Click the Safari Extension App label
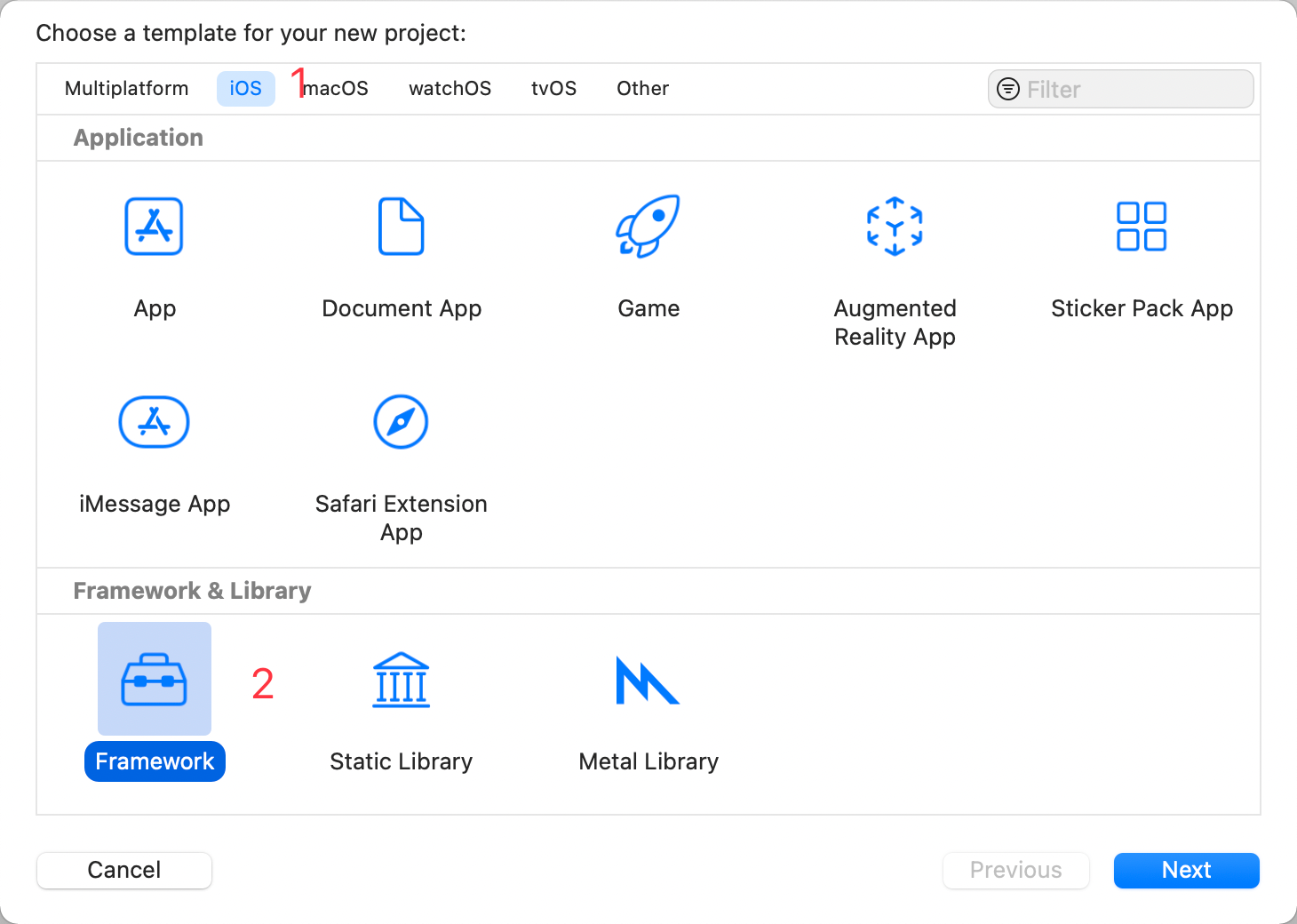1297x924 pixels. pos(402,518)
